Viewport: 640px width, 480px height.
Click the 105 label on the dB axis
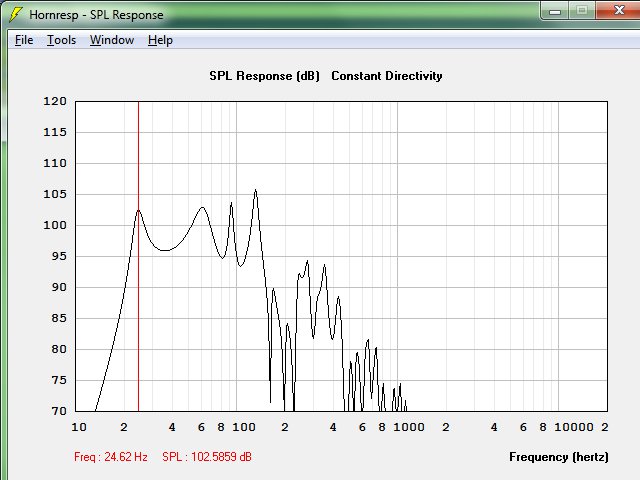click(x=55, y=194)
